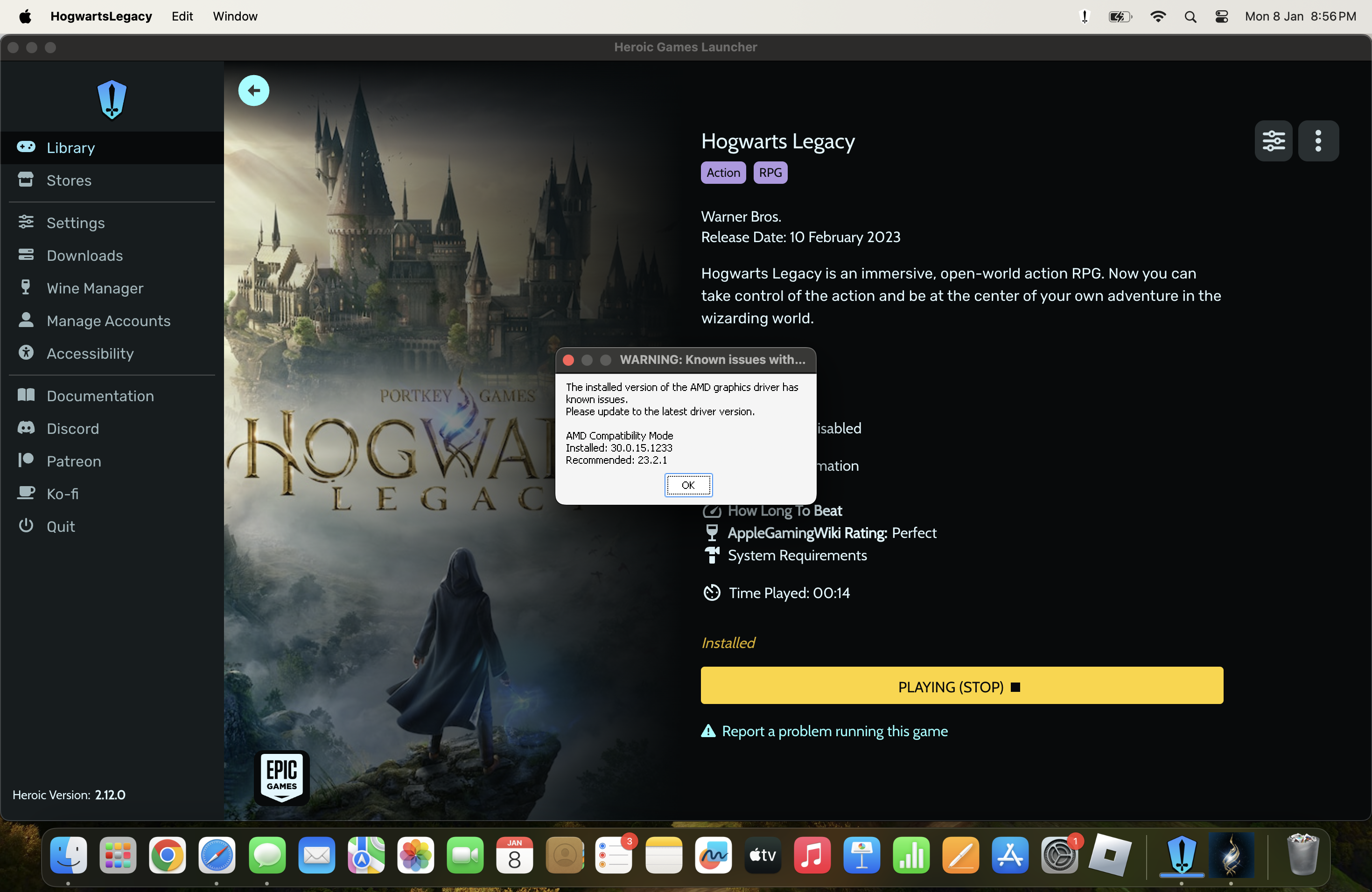
Task: Open the Edit menu
Action: pyautogui.click(x=182, y=16)
